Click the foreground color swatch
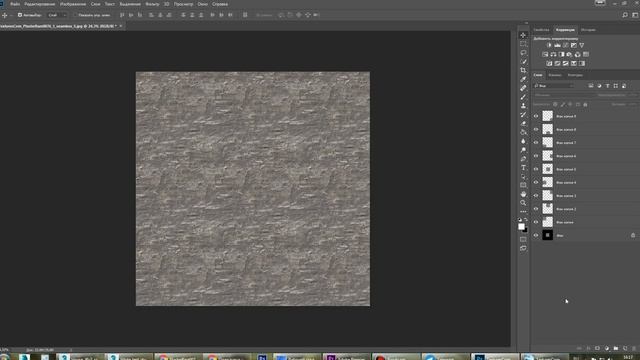This screenshot has height=360, width=640. (521, 227)
